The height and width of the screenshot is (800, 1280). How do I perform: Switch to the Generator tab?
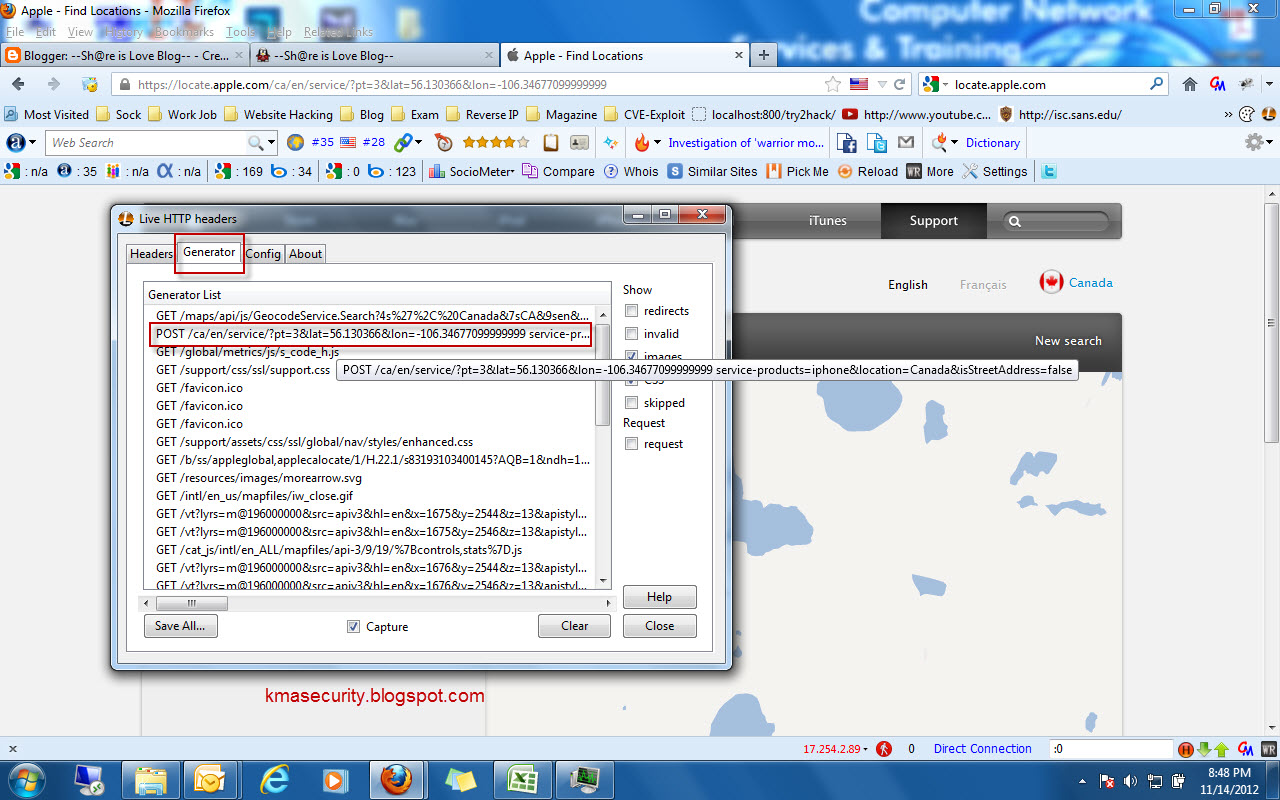point(209,252)
